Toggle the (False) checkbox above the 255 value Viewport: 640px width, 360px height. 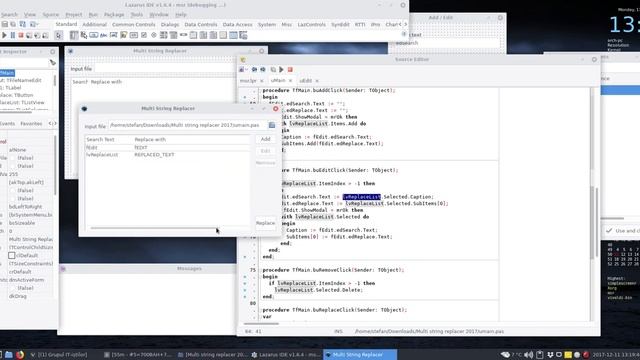pos(13,166)
